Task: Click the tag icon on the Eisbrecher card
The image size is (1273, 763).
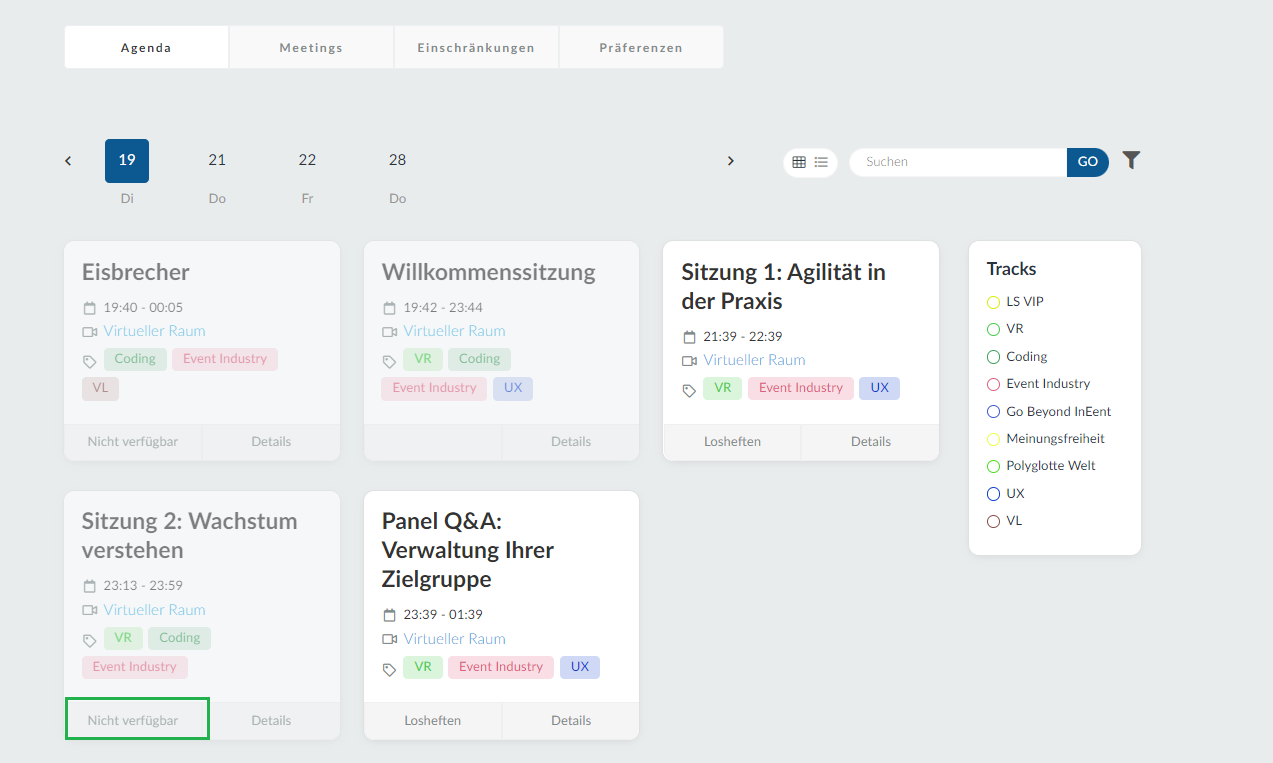Action: click(90, 362)
